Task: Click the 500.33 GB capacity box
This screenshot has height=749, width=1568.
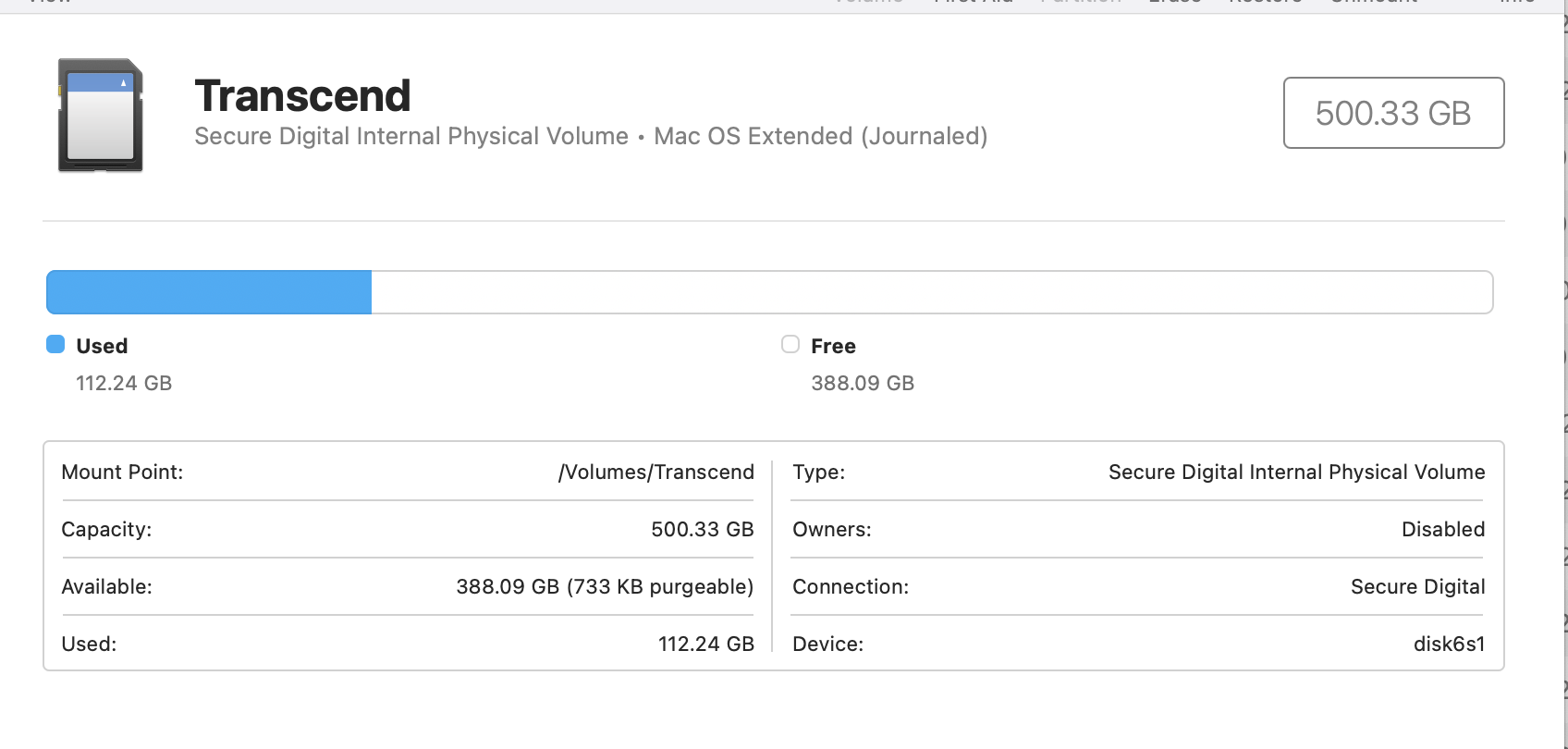Action: [1393, 113]
